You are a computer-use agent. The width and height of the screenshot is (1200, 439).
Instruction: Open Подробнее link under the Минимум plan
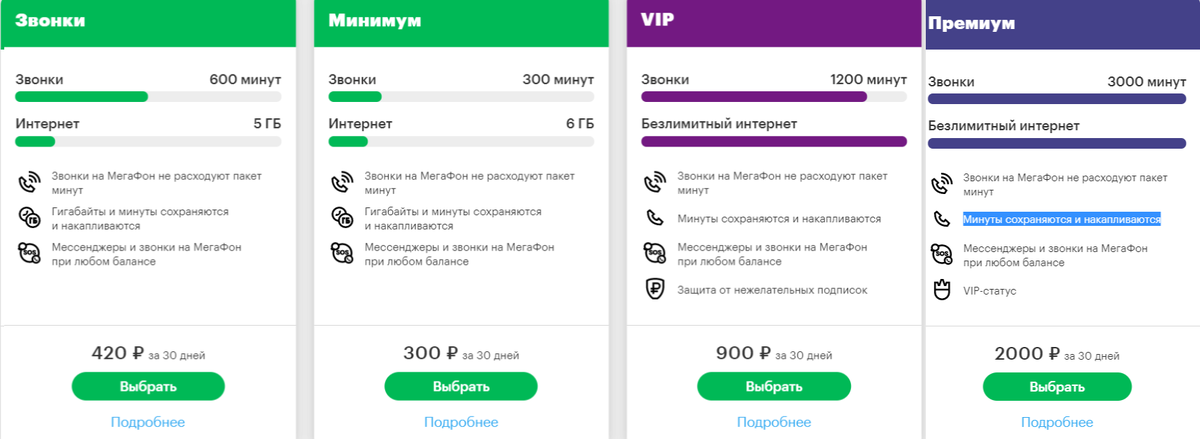(x=461, y=422)
